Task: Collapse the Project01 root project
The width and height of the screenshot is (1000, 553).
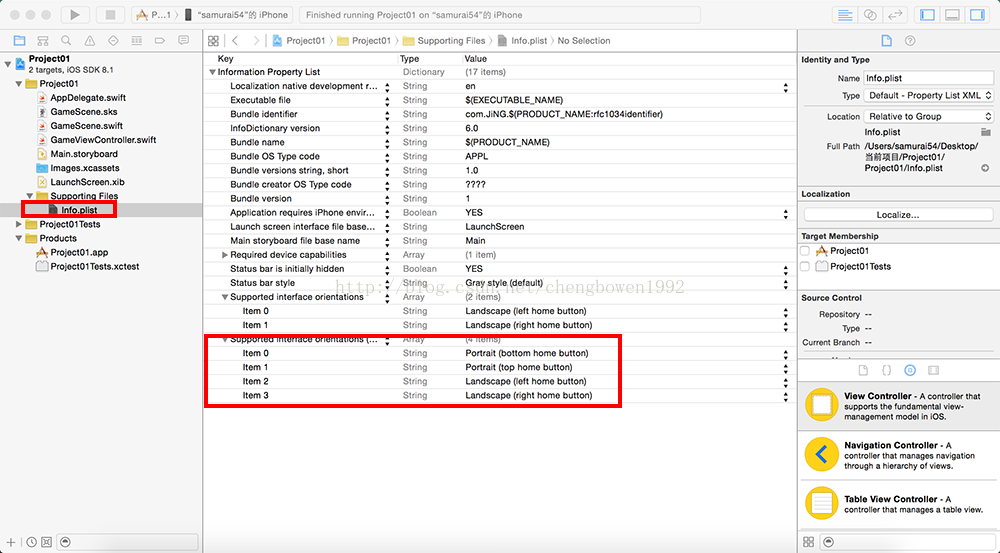Action: pos(8,64)
